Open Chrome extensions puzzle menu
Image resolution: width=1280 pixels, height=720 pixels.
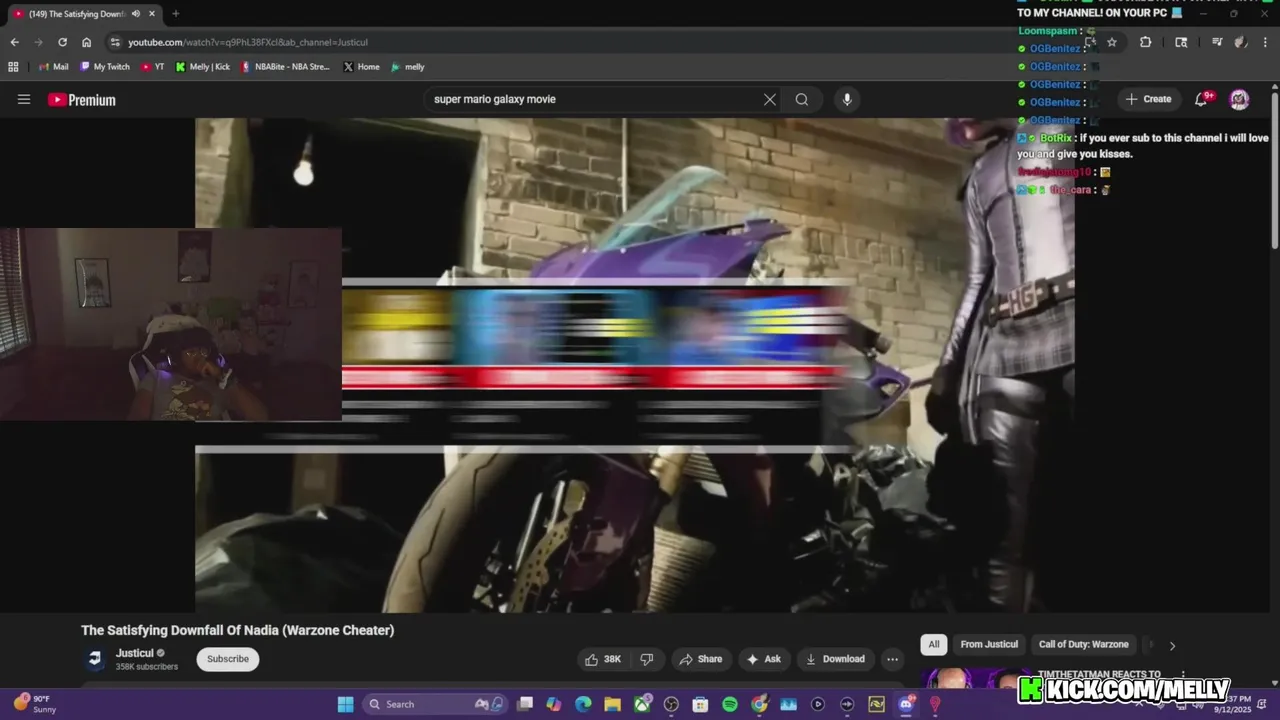point(1145,42)
